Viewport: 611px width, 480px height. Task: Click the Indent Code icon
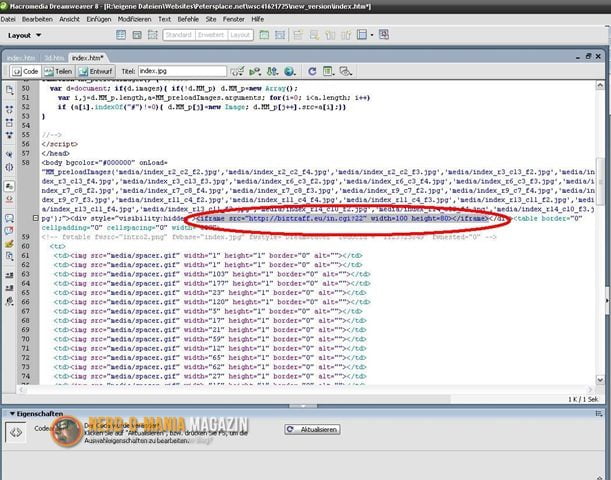point(9,275)
